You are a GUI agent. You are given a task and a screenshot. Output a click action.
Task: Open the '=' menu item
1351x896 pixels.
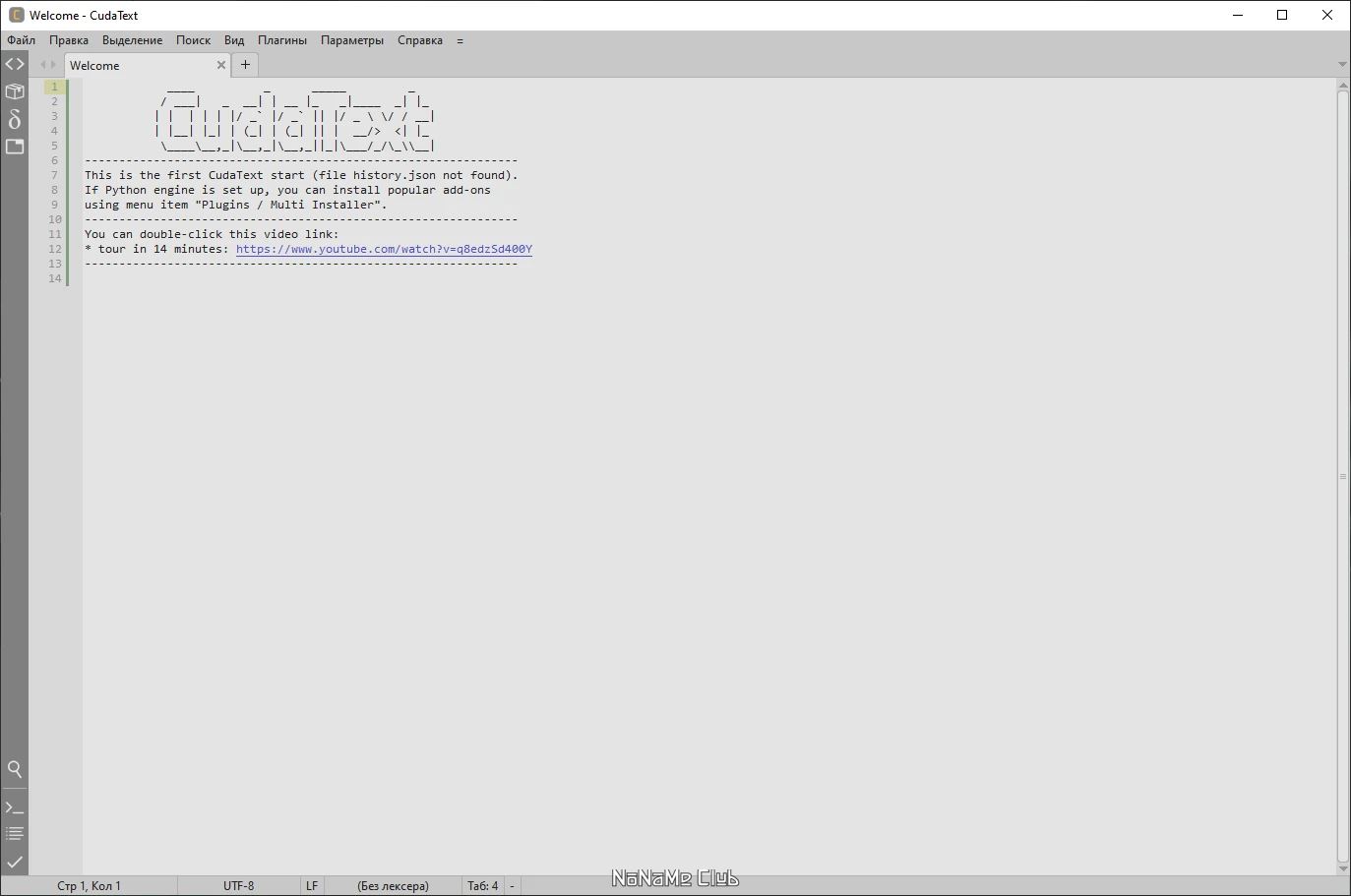pos(460,40)
